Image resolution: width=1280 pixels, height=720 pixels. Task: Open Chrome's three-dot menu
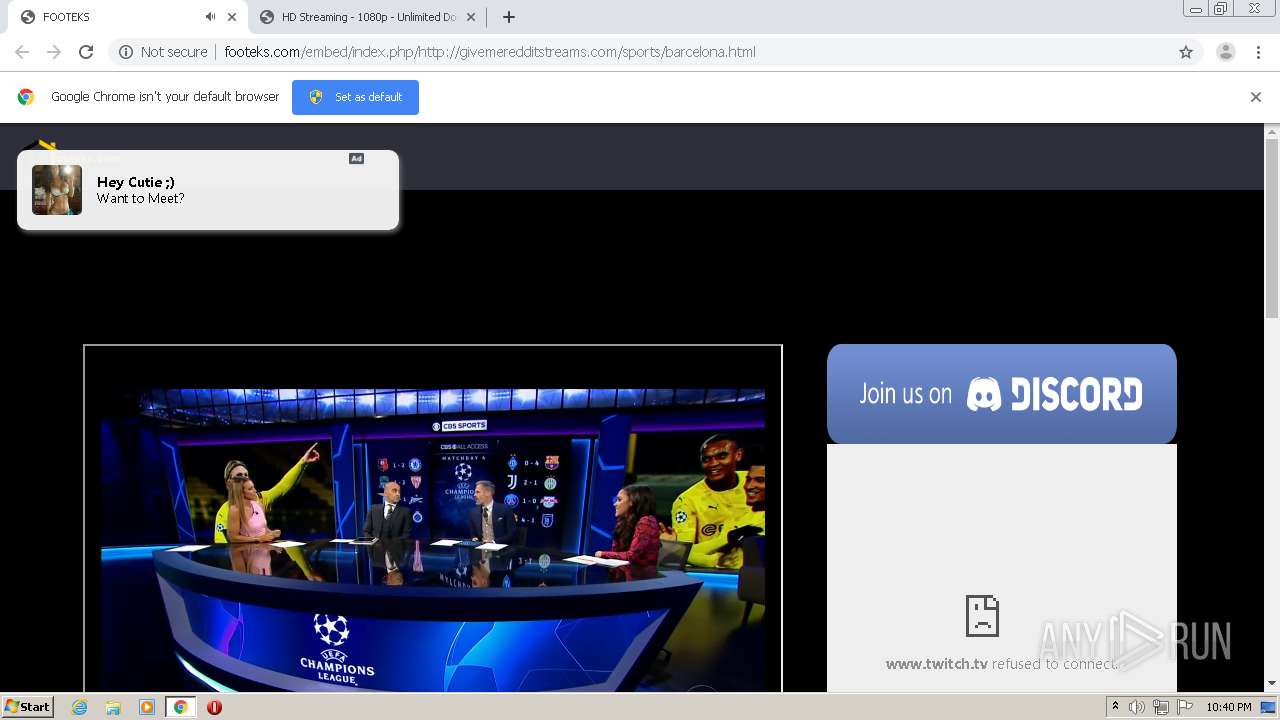click(x=1259, y=52)
